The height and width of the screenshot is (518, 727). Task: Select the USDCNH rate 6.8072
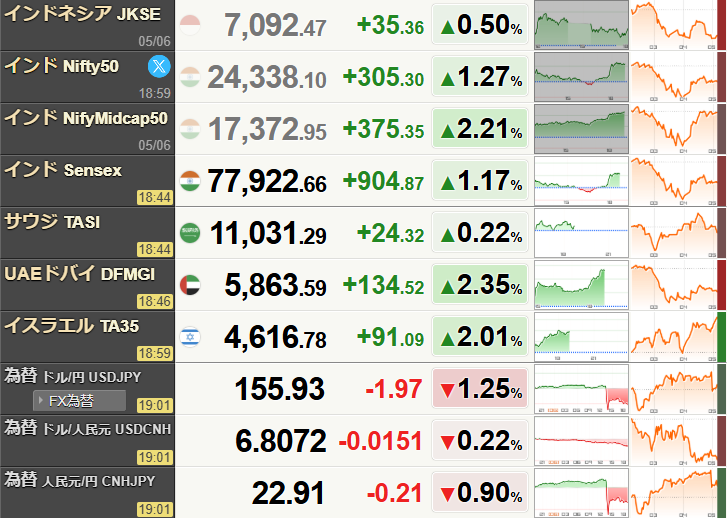pos(281,441)
